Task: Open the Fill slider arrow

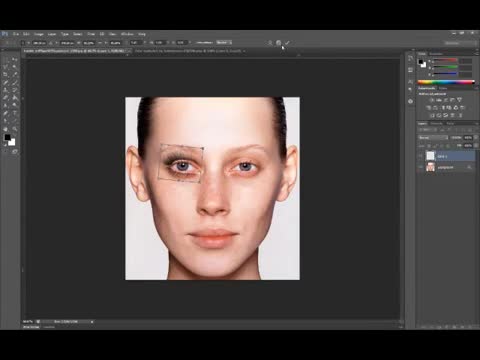Action: coord(476,146)
